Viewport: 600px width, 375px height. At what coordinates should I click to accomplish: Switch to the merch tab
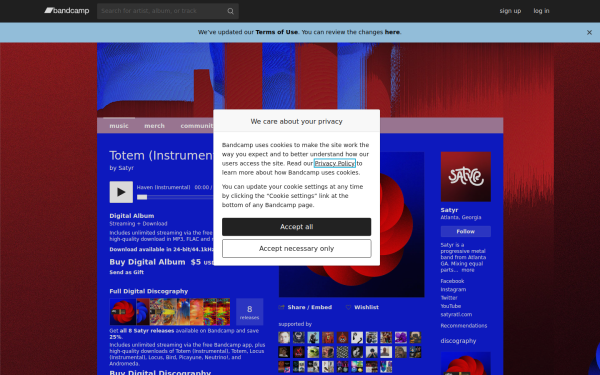[x=154, y=126]
